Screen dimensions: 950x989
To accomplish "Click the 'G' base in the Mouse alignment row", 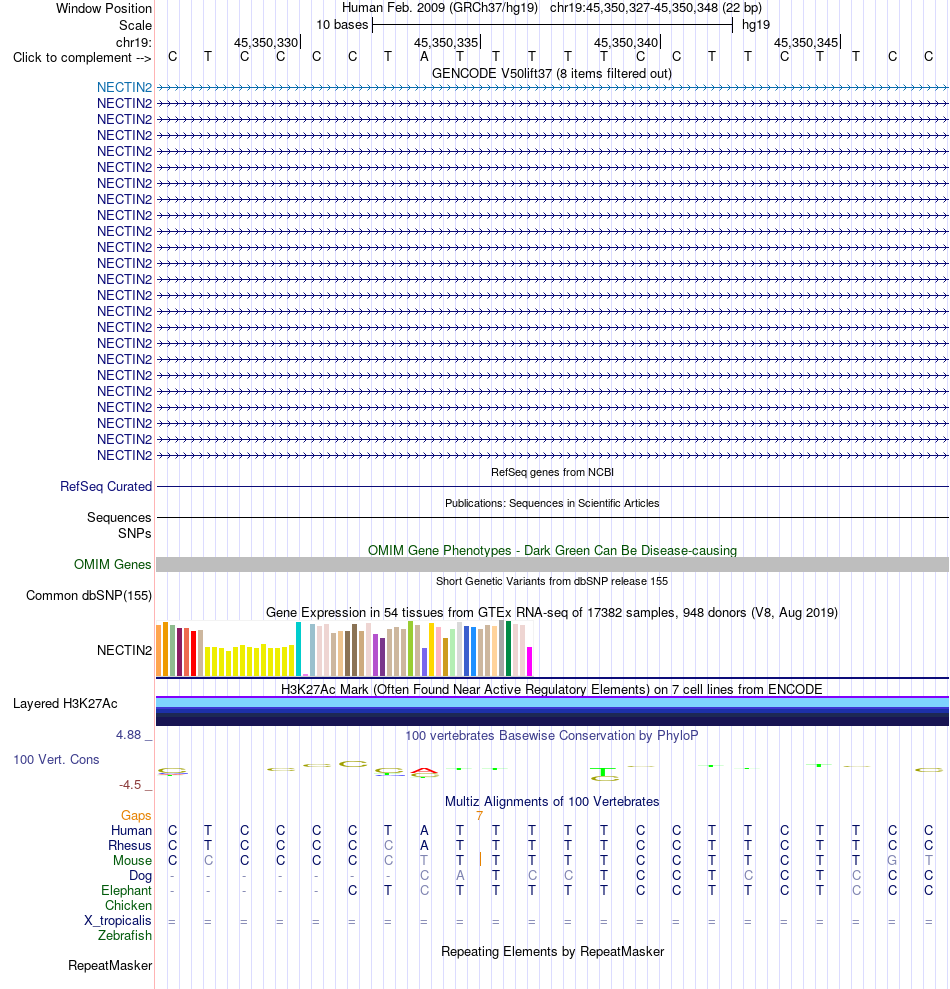I will 892,860.
